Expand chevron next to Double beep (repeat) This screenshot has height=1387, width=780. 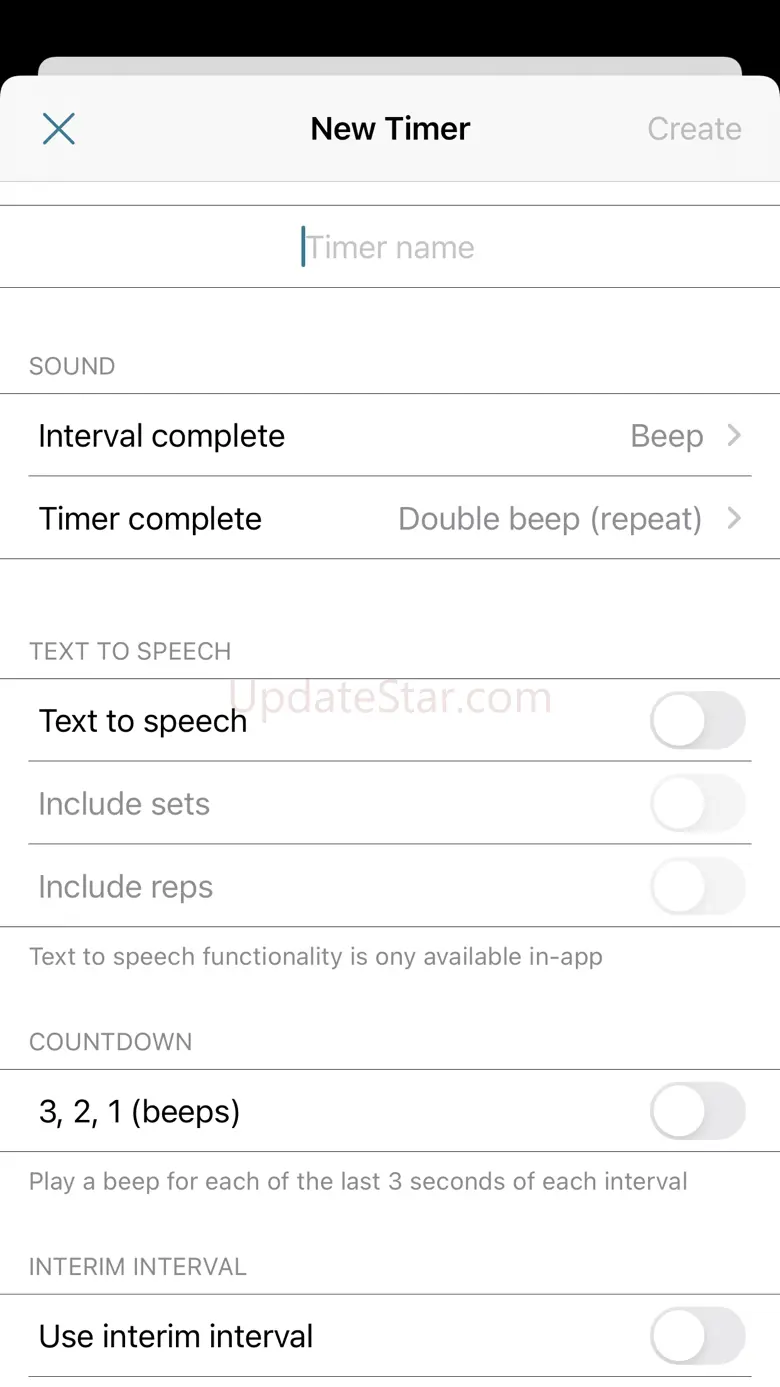[734, 519]
